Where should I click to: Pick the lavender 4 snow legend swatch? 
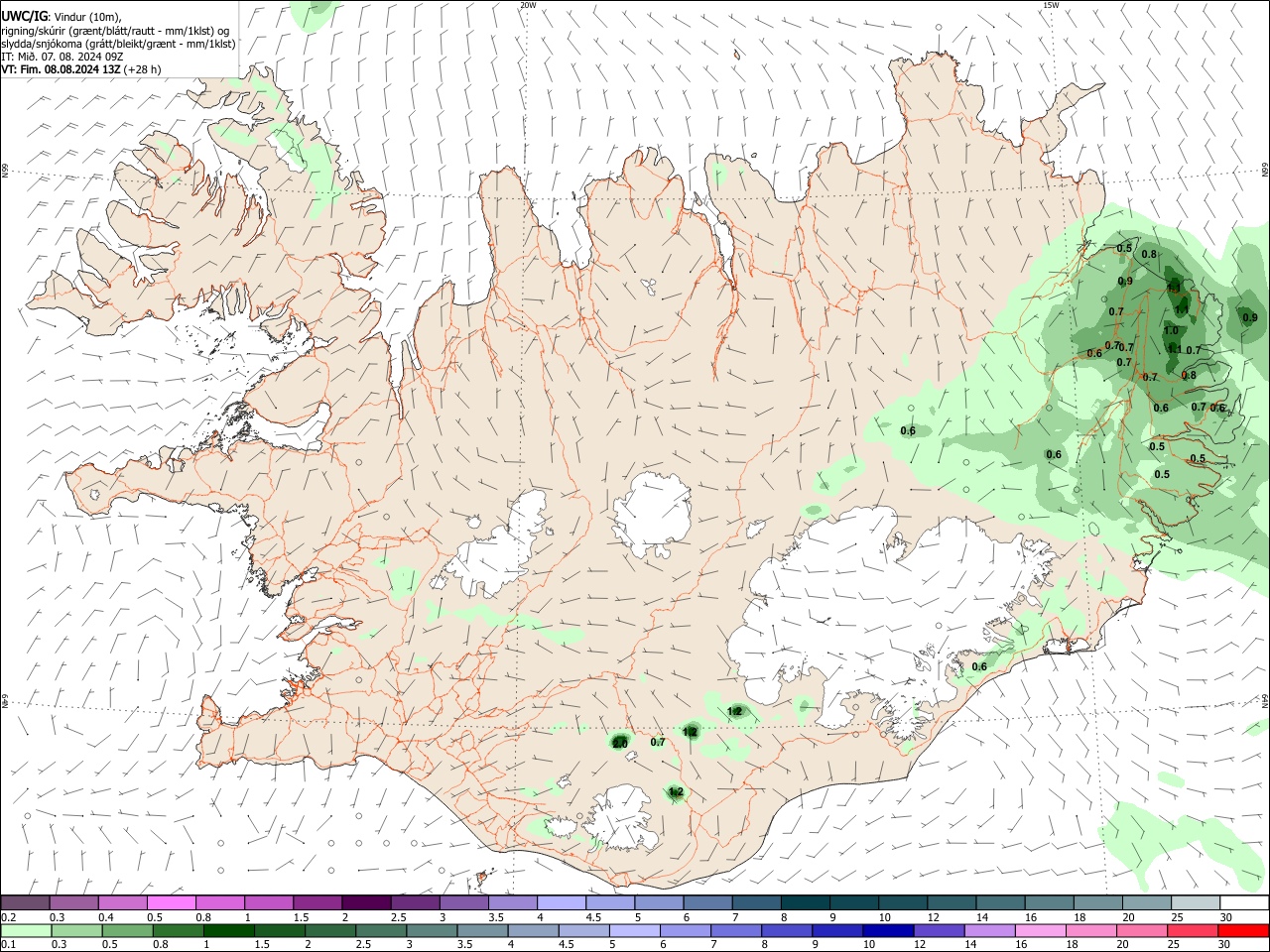(x=561, y=902)
